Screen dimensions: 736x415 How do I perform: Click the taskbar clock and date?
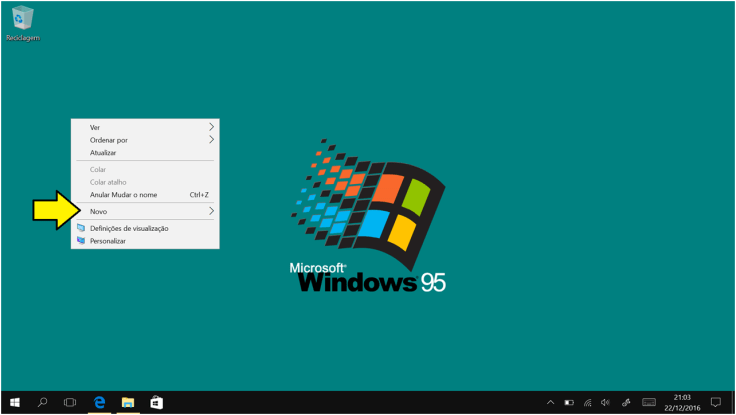coord(682,402)
